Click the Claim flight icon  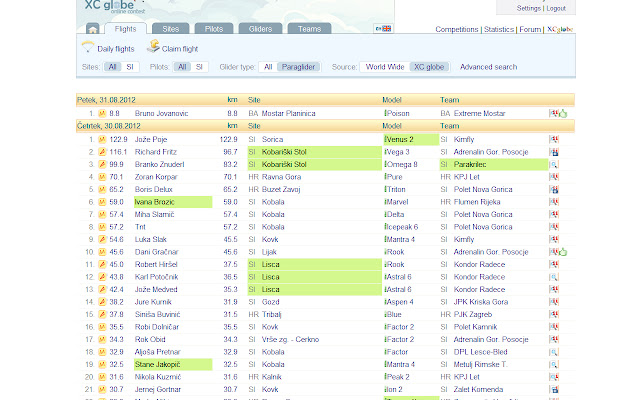tap(153, 46)
